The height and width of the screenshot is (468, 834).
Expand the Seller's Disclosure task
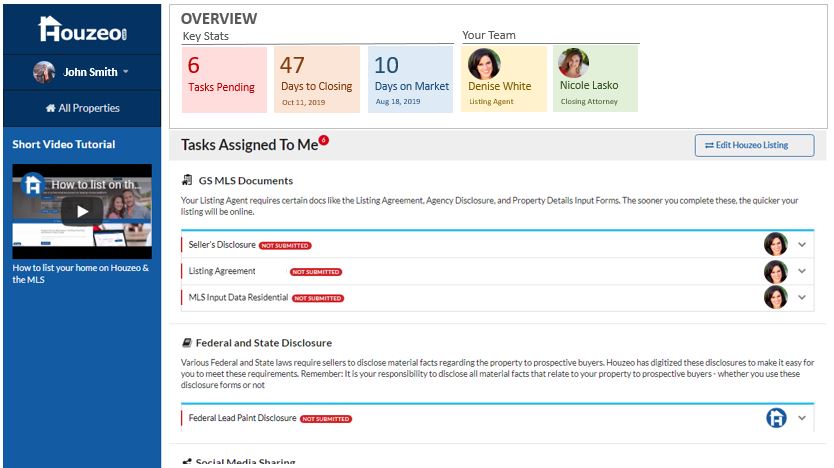[x=802, y=244]
